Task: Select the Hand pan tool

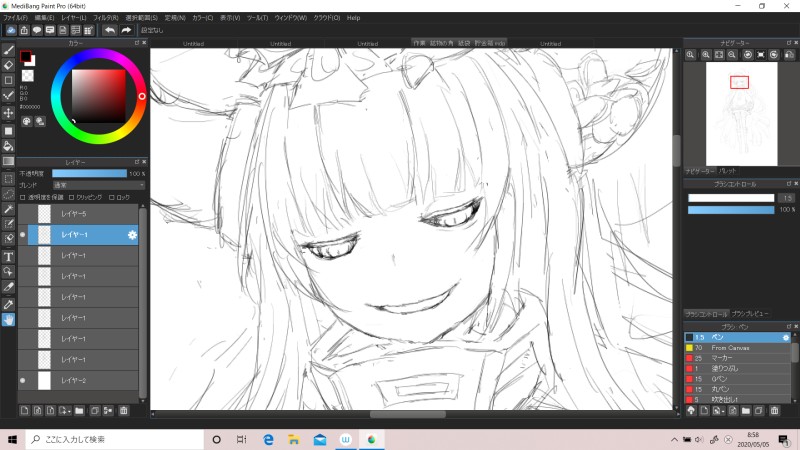Action: tap(9, 320)
